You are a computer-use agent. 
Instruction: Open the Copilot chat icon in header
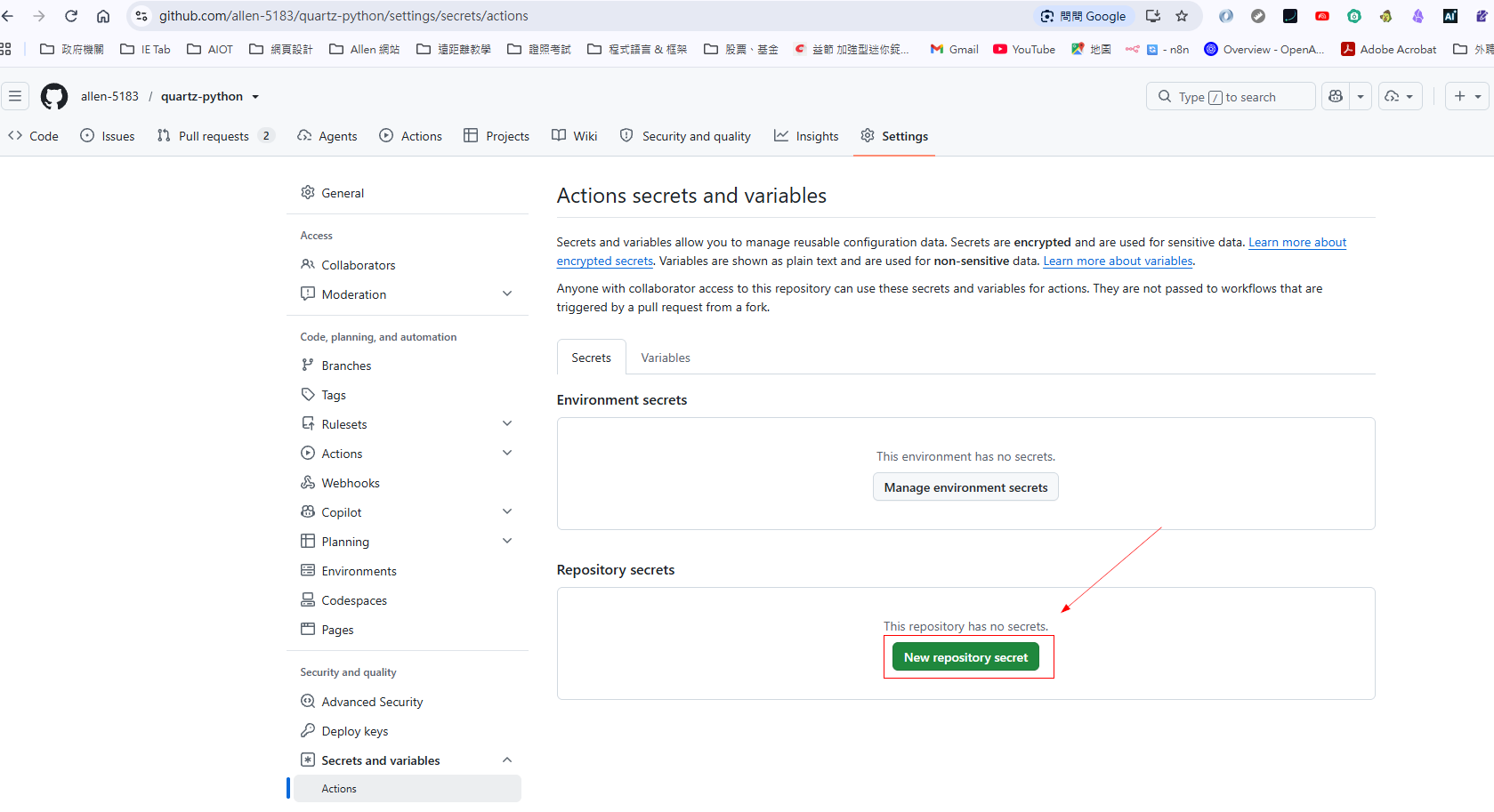(x=1336, y=96)
